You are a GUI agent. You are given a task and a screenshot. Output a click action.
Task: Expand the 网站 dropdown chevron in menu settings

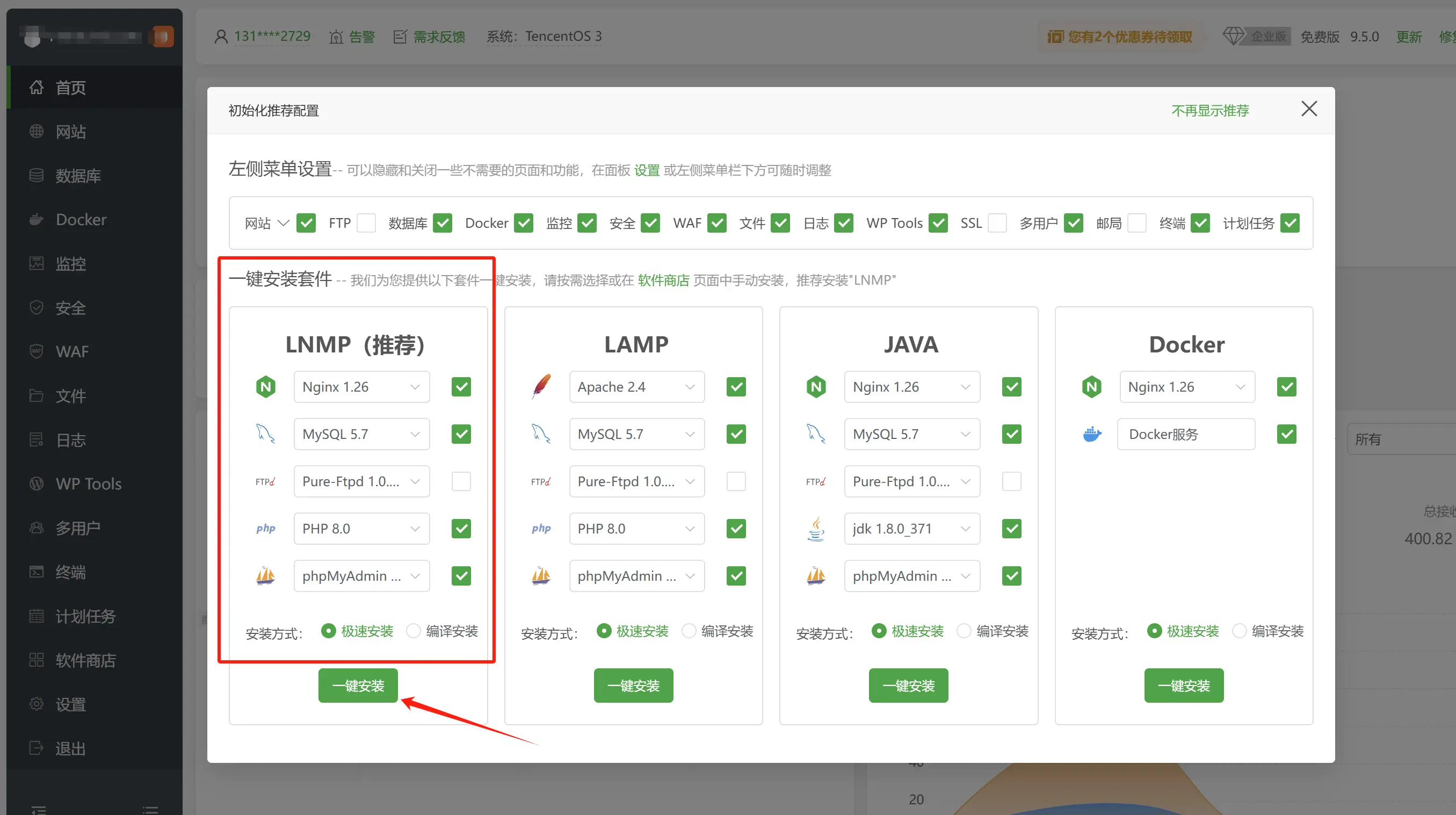[284, 223]
